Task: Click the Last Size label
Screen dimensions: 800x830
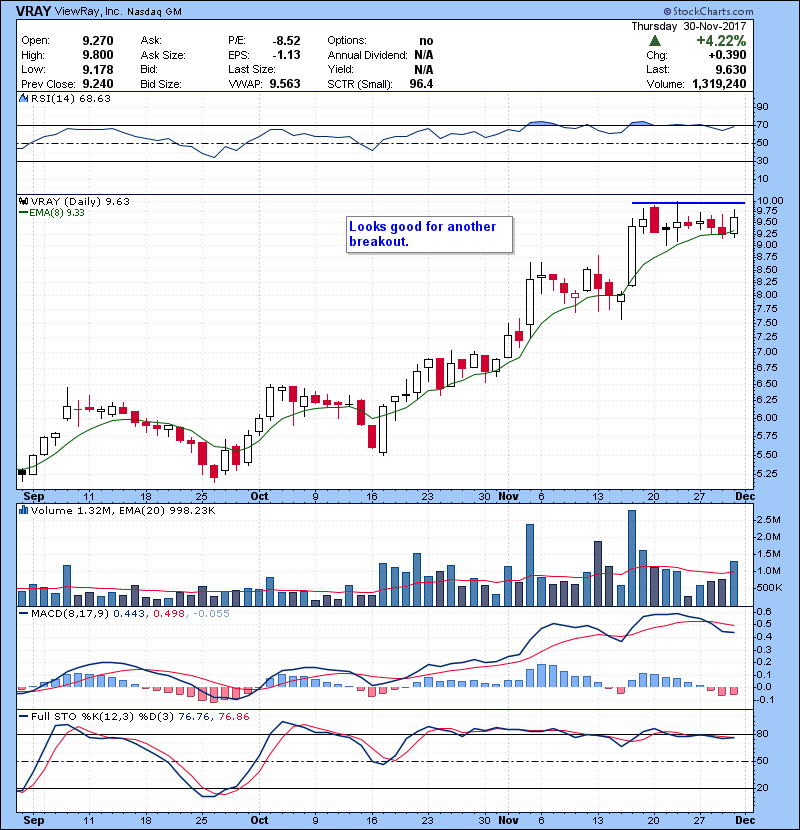Action: tap(251, 69)
